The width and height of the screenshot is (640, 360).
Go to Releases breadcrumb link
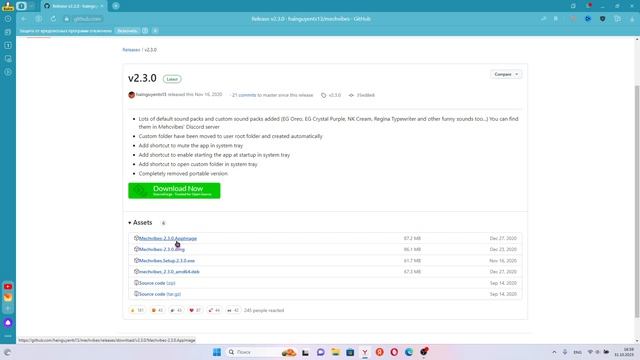point(131,50)
